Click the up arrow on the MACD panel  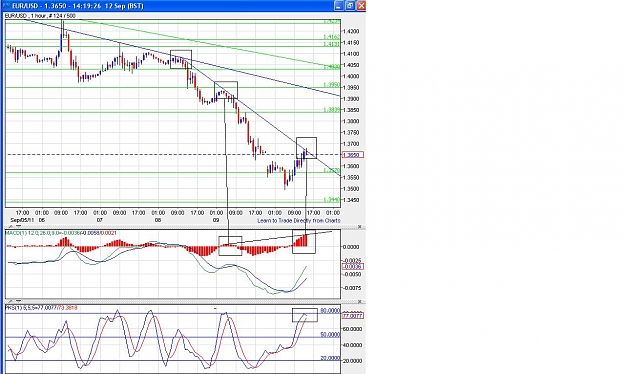10,226
